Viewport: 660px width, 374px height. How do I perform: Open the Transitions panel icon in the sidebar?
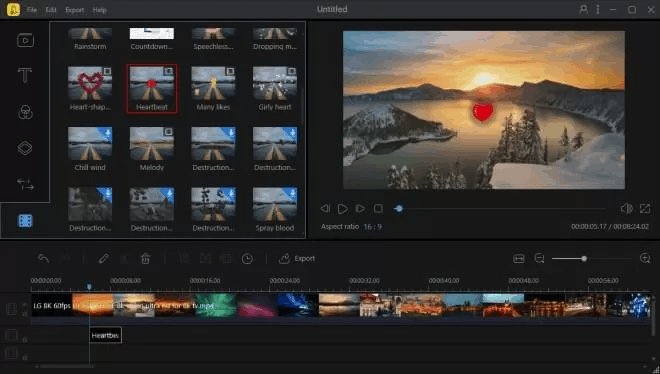tap(25, 184)
